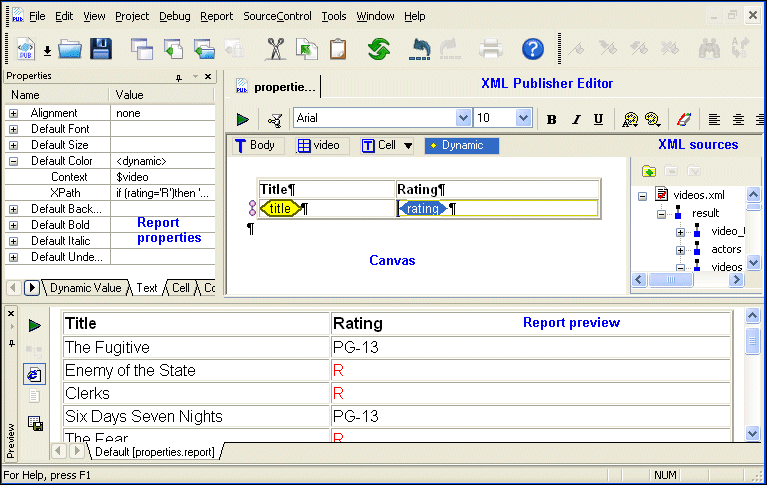This screenshot has width=767, height=485.
Task: Select the Body breadcrumb button
Action: [x=255, y=146]
